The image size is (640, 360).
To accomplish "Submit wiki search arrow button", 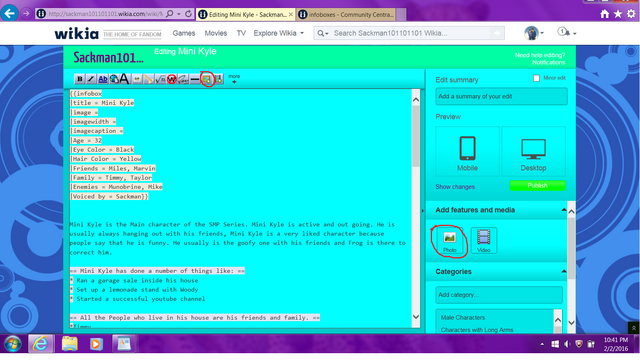I will point(497,33).
